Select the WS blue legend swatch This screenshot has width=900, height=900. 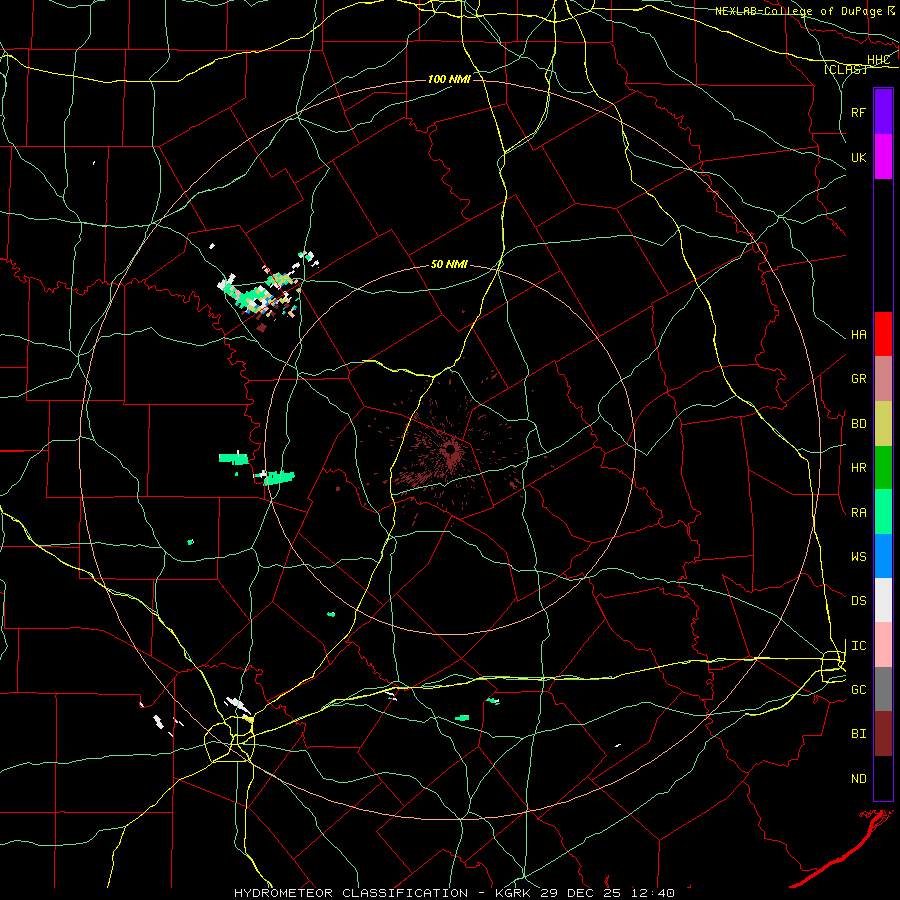point(883,556)
